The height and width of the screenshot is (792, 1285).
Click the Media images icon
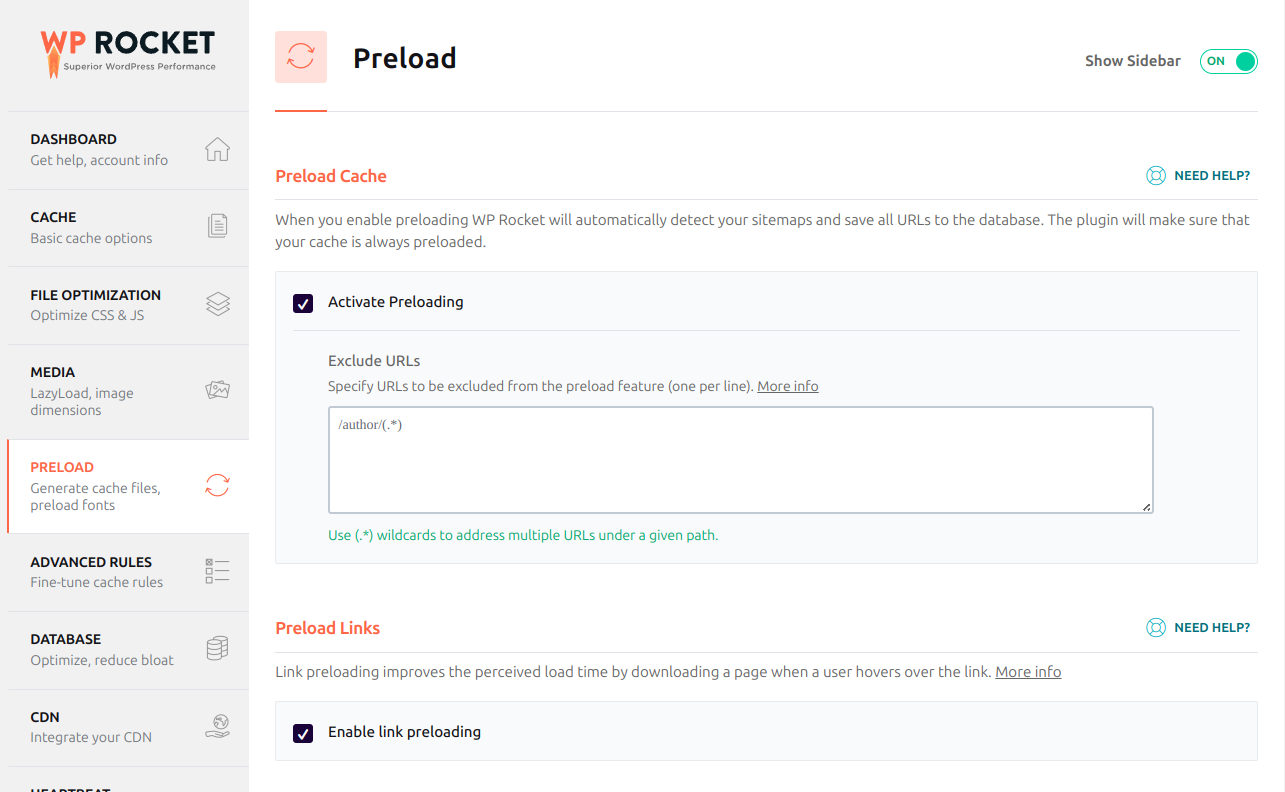tap(217, 390)
